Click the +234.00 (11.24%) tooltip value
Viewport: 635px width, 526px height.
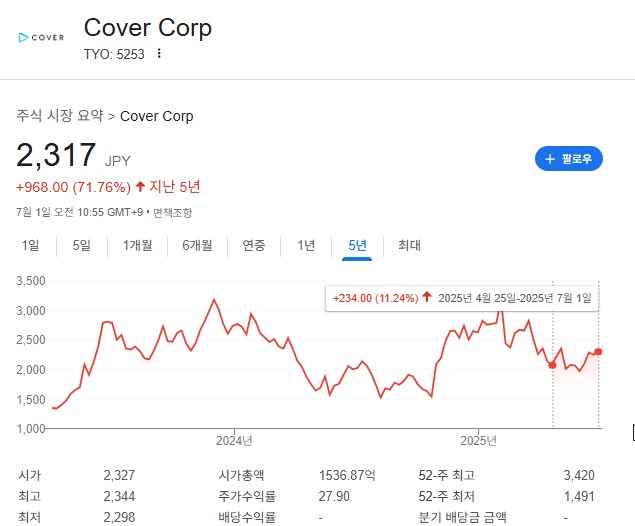(375, 298)
